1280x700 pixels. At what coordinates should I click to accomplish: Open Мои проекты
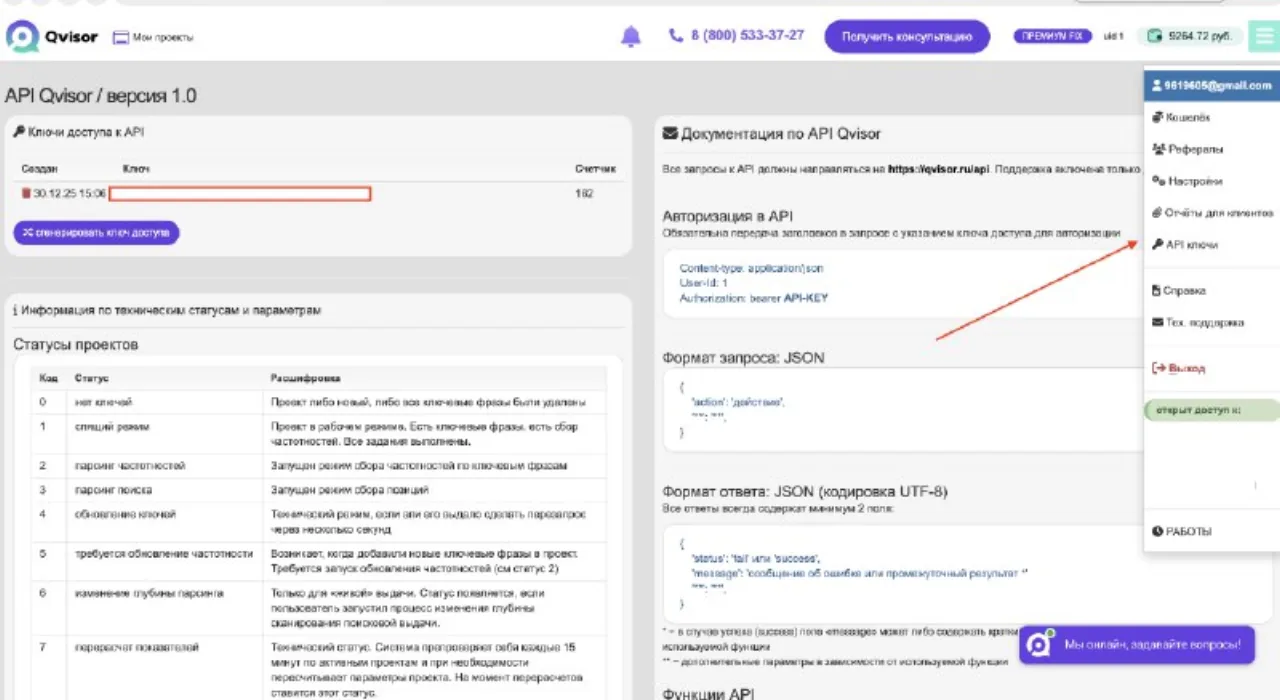(153, 37)
